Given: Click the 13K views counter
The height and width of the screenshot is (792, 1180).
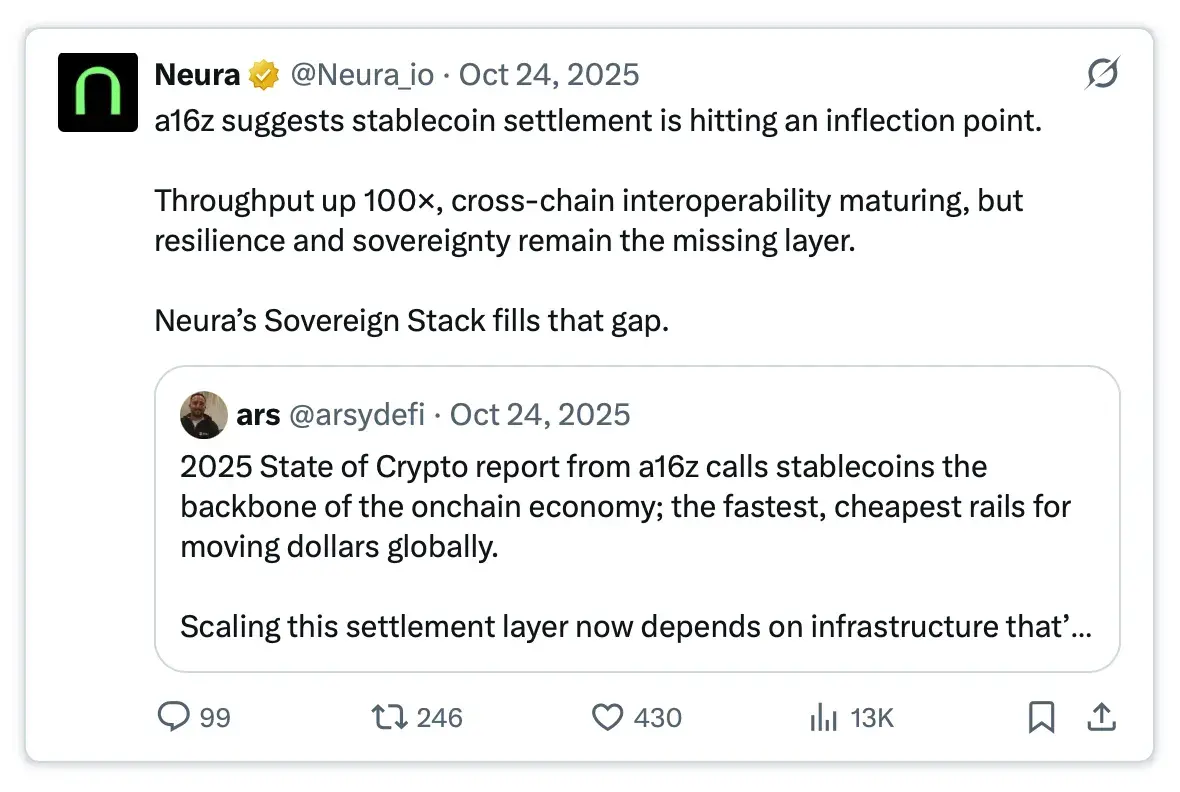Looking at the screenshot, I should pyautogui.click(x=872, y=718).
